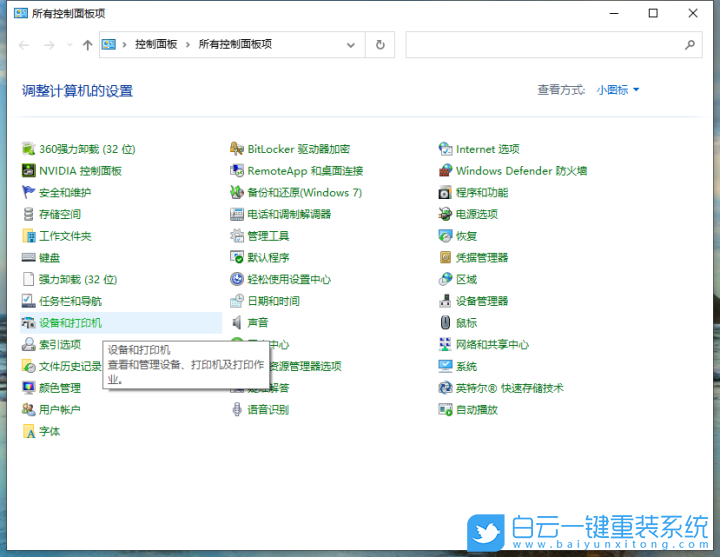Open the recent locations dropdown arrow
The width and height of the screenshot is (720, 557).
click(70, 45)
